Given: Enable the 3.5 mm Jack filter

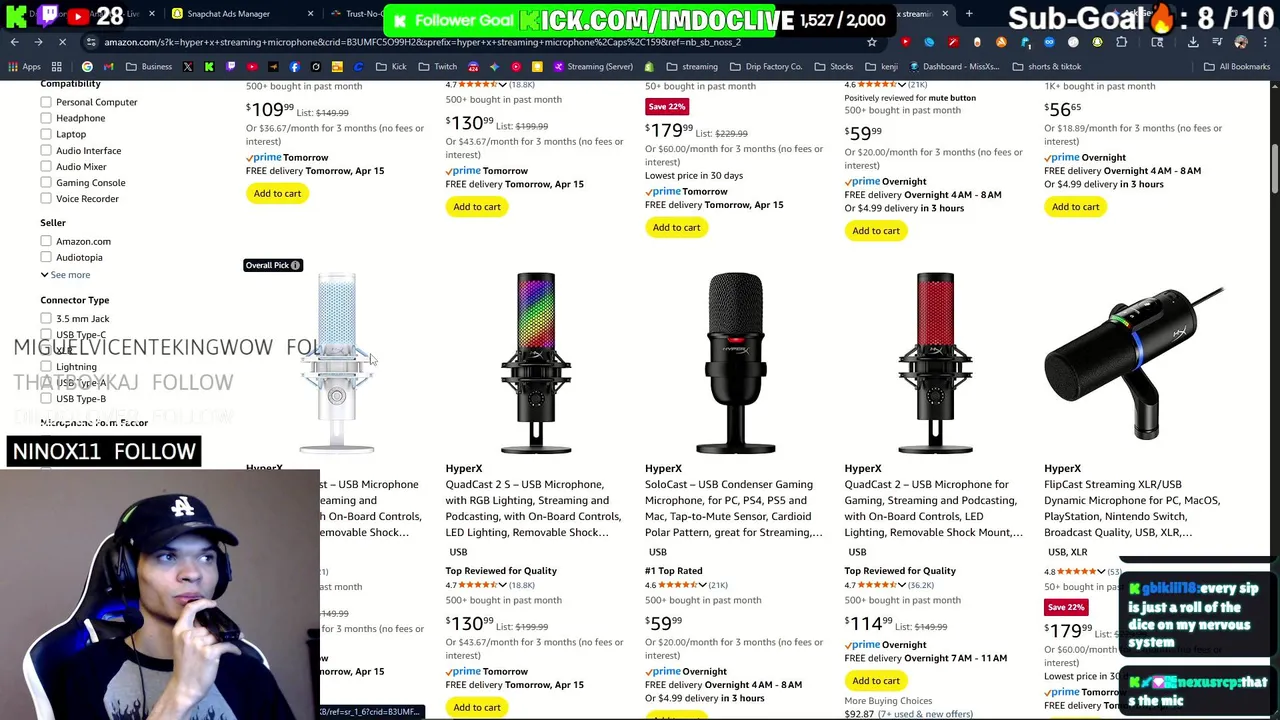Looking at the screenshot, I should [x=46, y=318].
